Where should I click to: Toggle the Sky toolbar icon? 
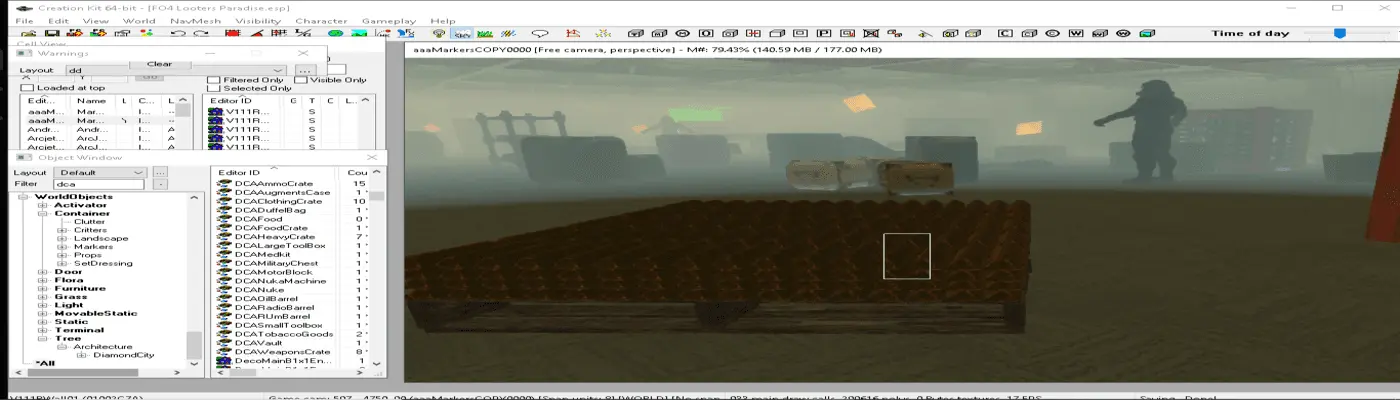pos(462,33)
